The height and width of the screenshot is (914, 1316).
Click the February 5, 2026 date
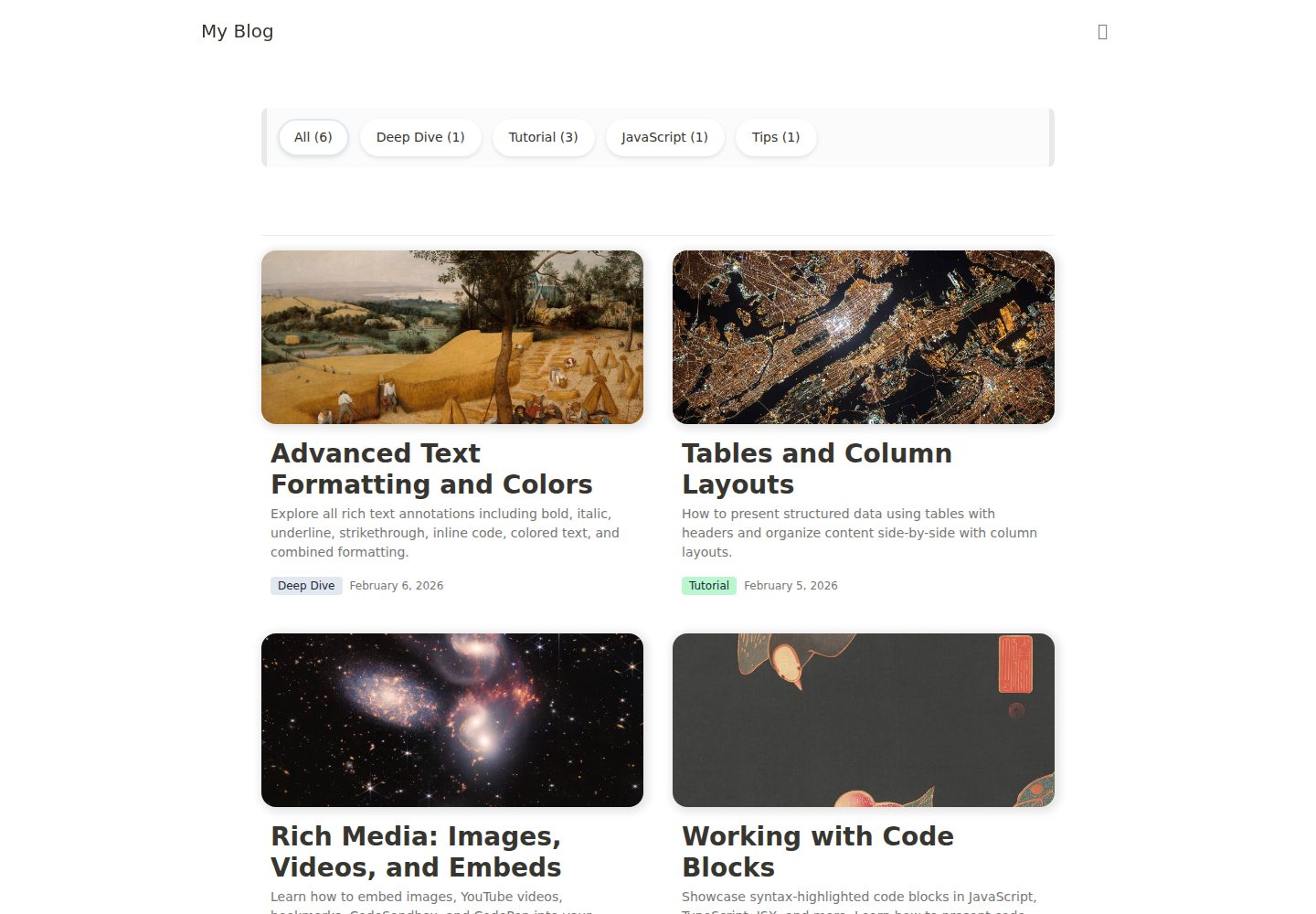tap(791, 586)
